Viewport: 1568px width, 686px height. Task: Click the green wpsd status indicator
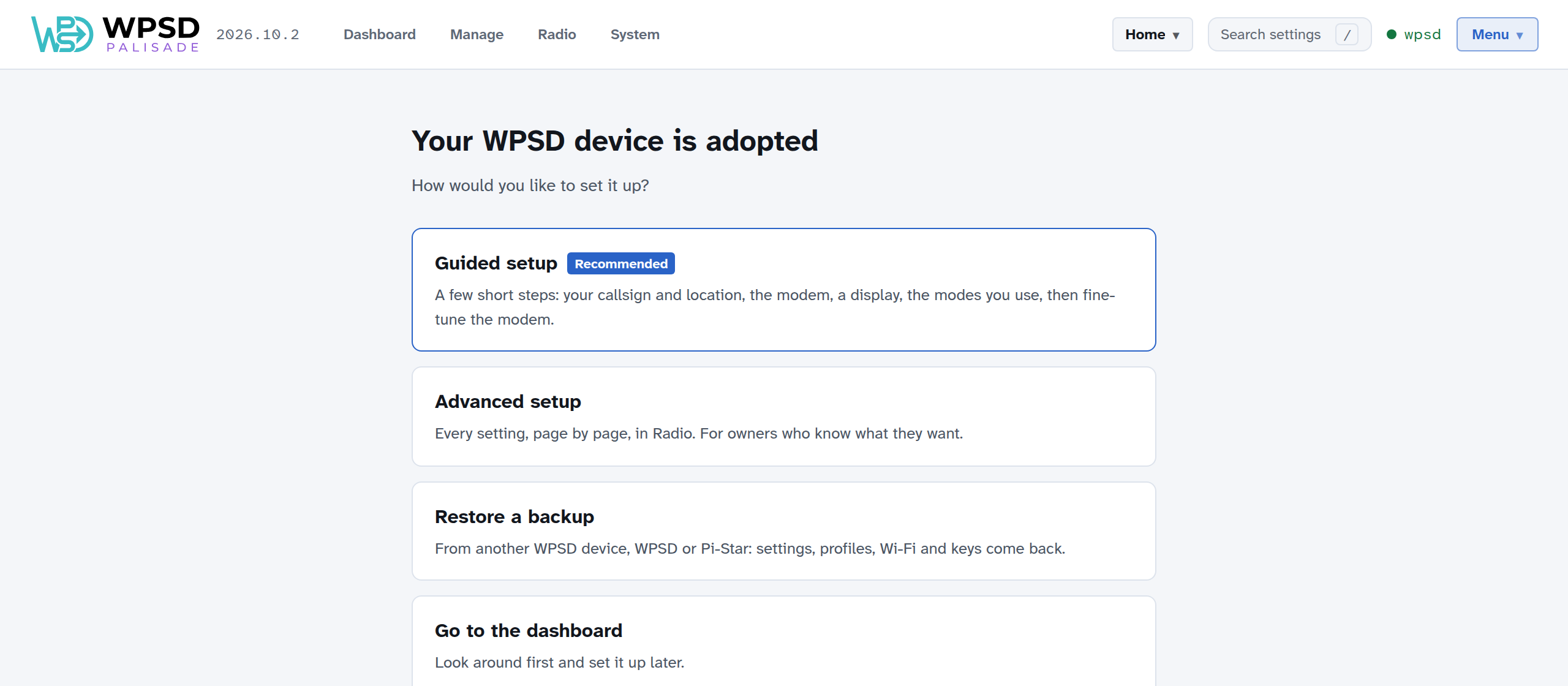click(1414, 34)
